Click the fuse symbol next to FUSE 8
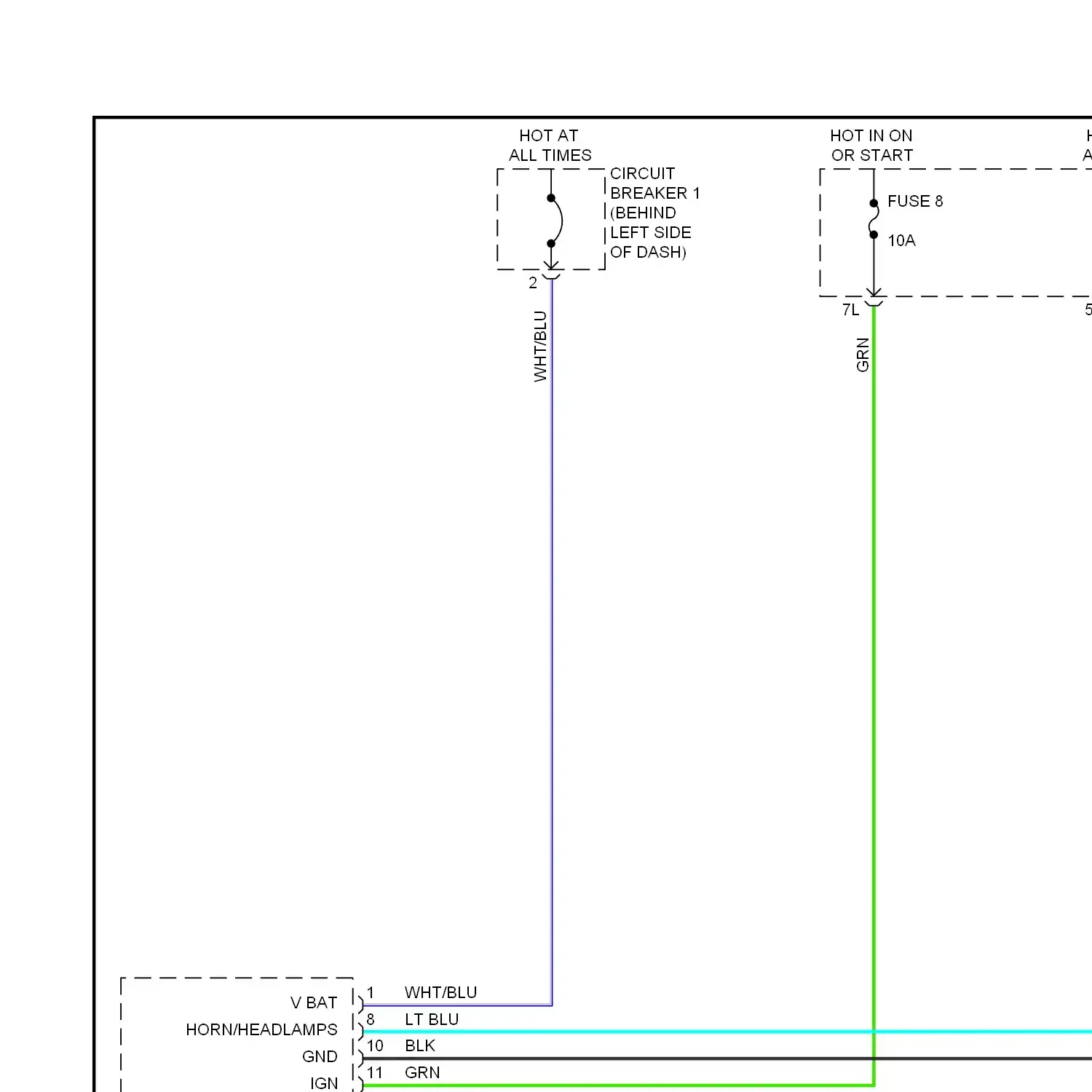The width and height of the screenshot is (1092, 1092). point(874,219)
